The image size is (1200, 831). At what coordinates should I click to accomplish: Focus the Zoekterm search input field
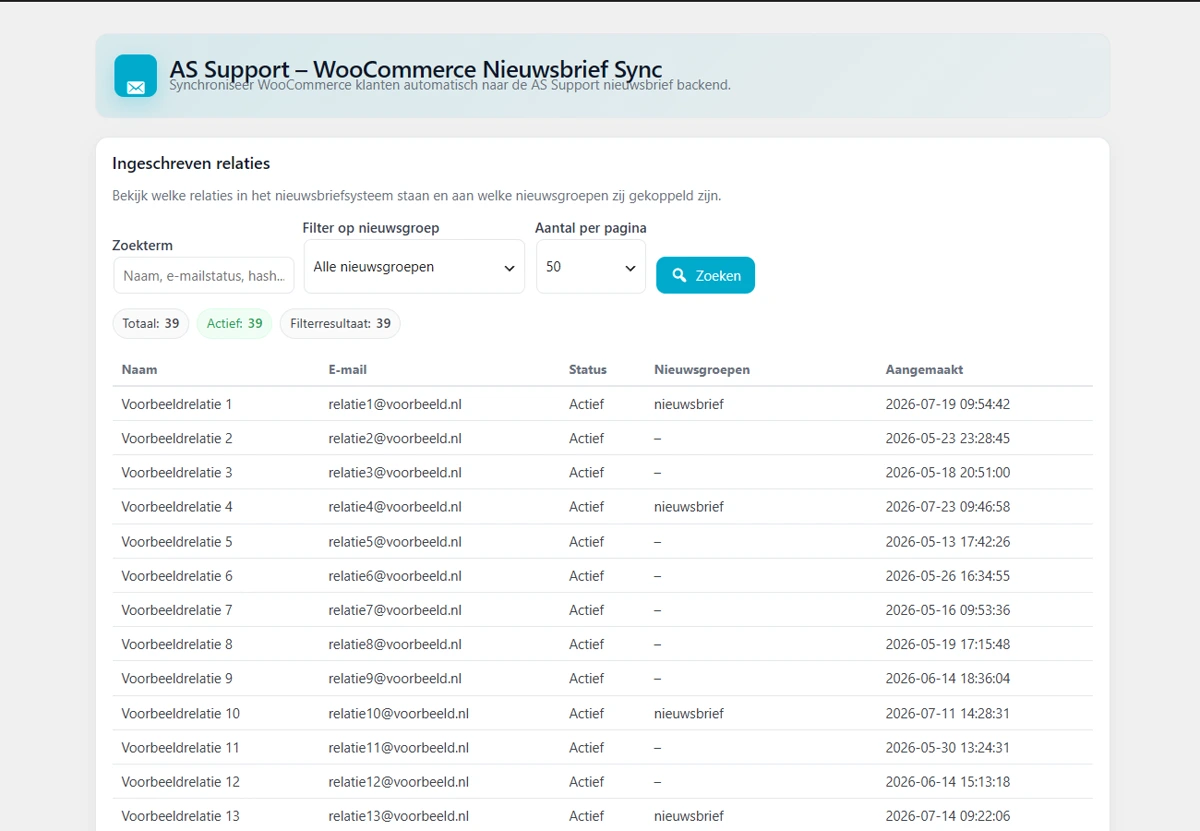pyautogui.click(x=204, y=275)
